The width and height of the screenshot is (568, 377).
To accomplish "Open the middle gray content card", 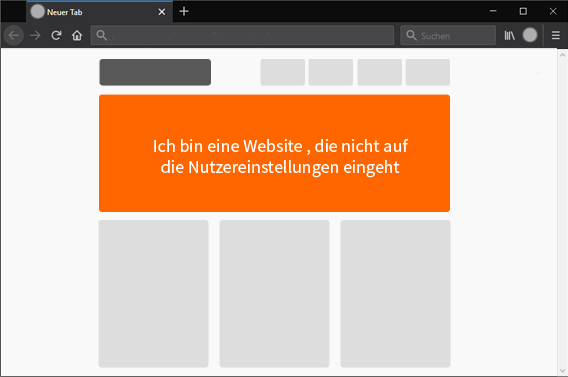I will 275,294.
